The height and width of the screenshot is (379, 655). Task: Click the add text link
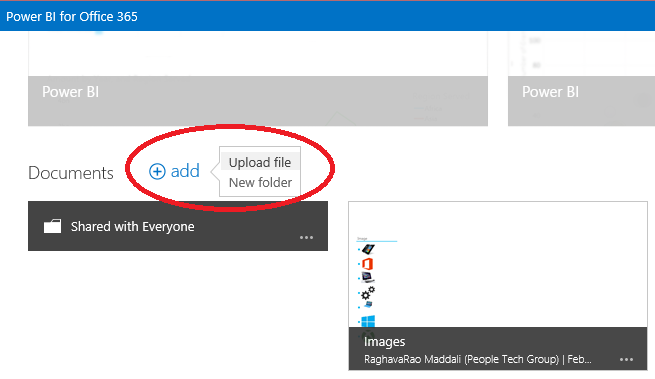(x=185, y=171)
